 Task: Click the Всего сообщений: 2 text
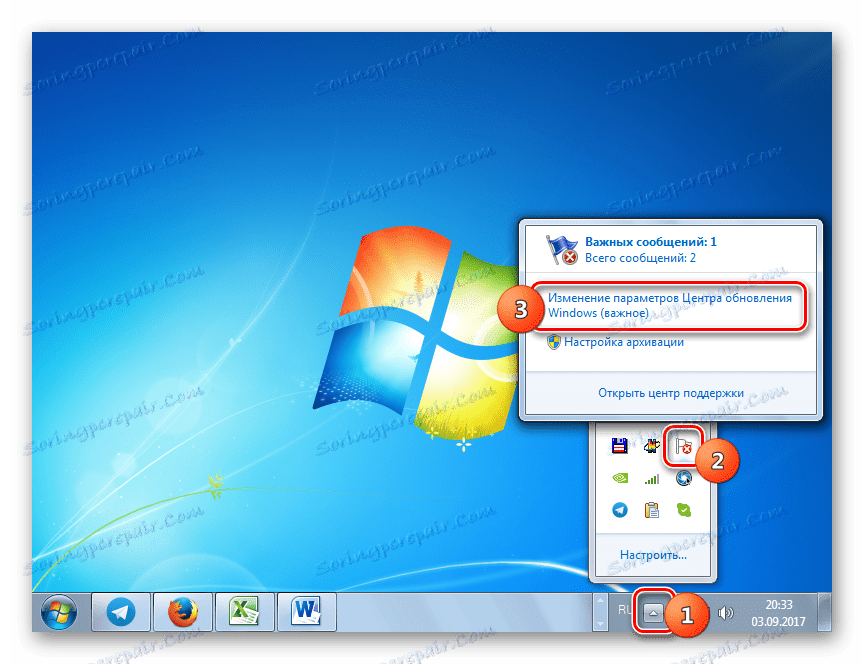click(x=640, y=258)
